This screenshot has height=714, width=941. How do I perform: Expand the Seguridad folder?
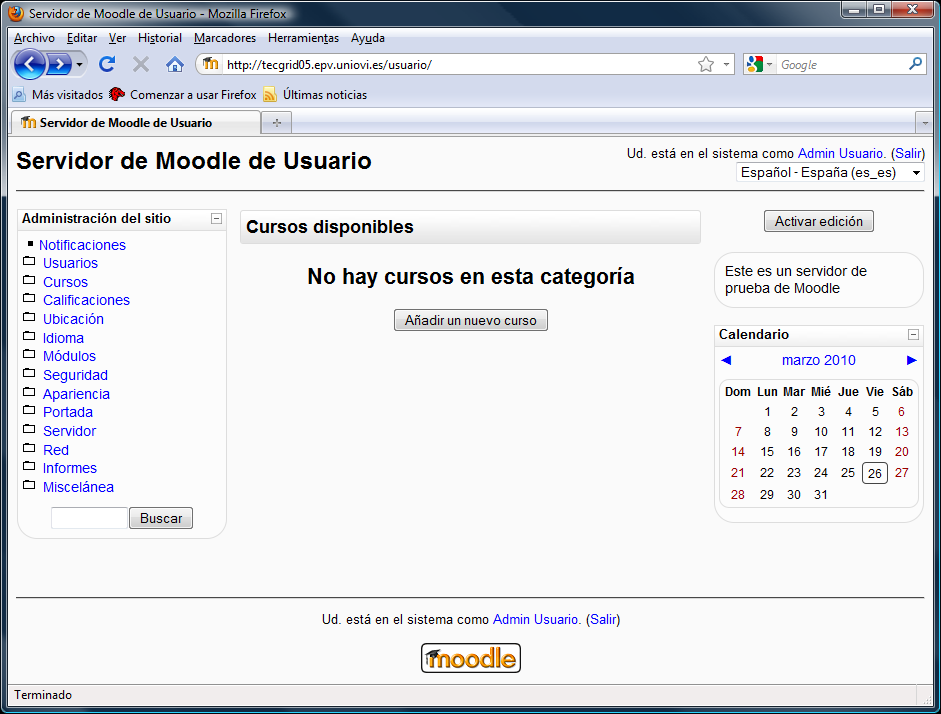pyautogui.click(x=76, y=375)
